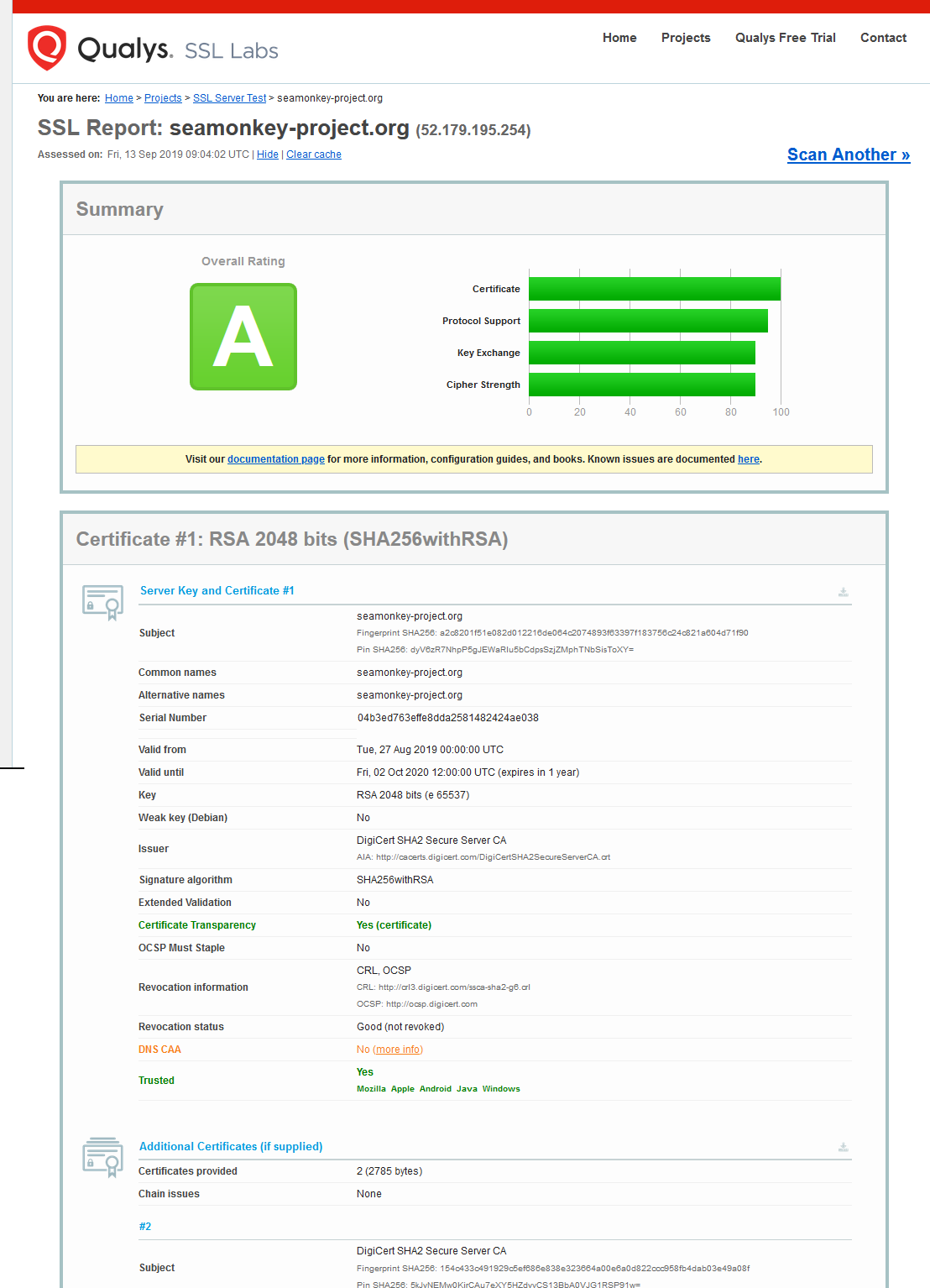The image size is (930, 1288).
Task: Go to SSL Server Test breadcrumb
Action: coord(229,98)
